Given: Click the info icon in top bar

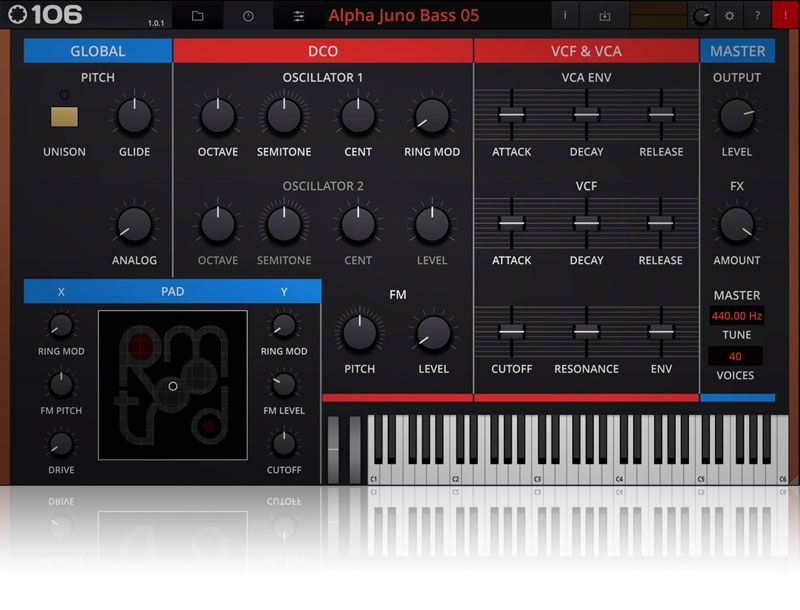Looking at the screenshot, I should point(565,15).
